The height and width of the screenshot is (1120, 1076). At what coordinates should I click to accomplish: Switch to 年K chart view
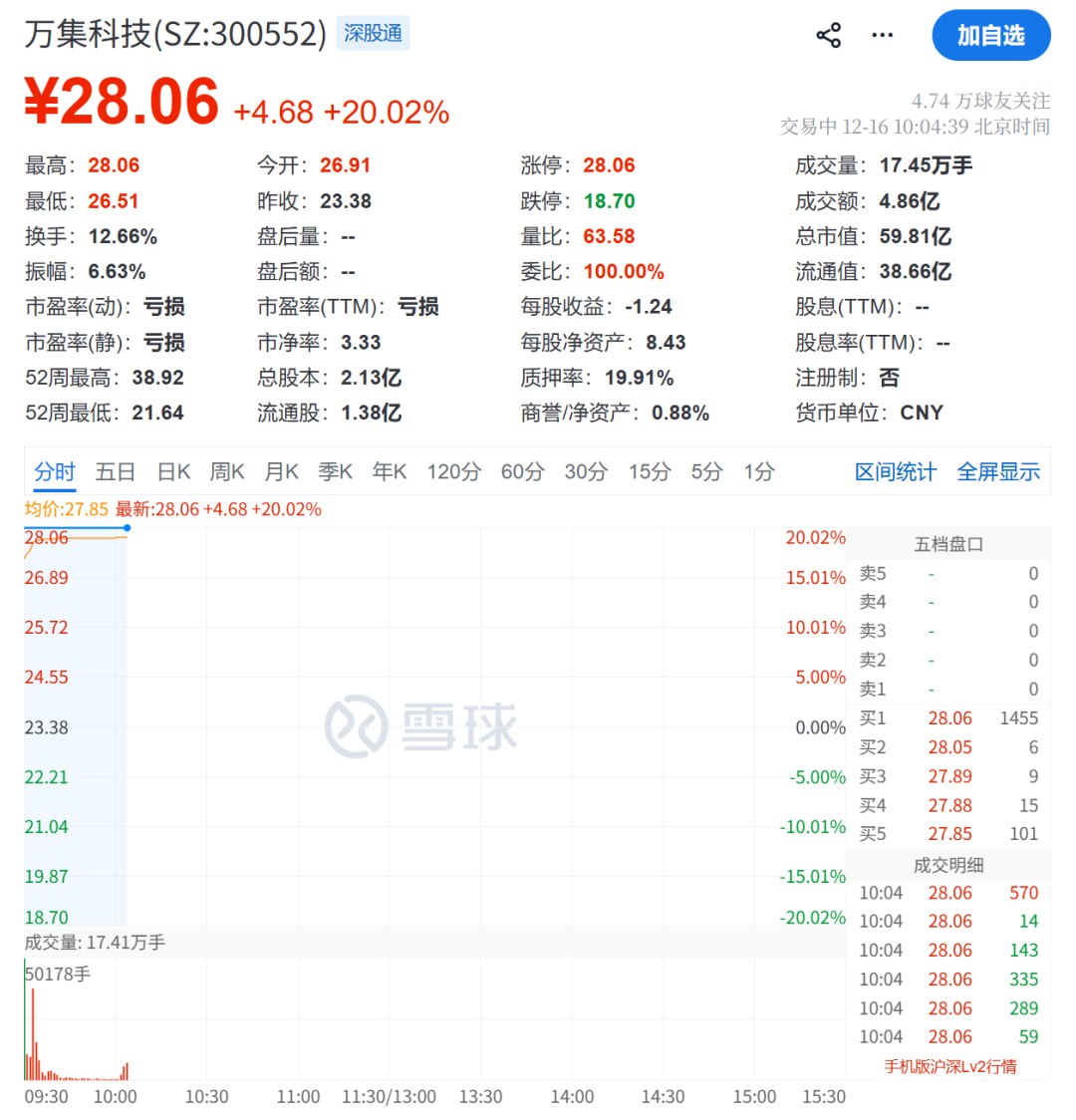coord(390,472)
